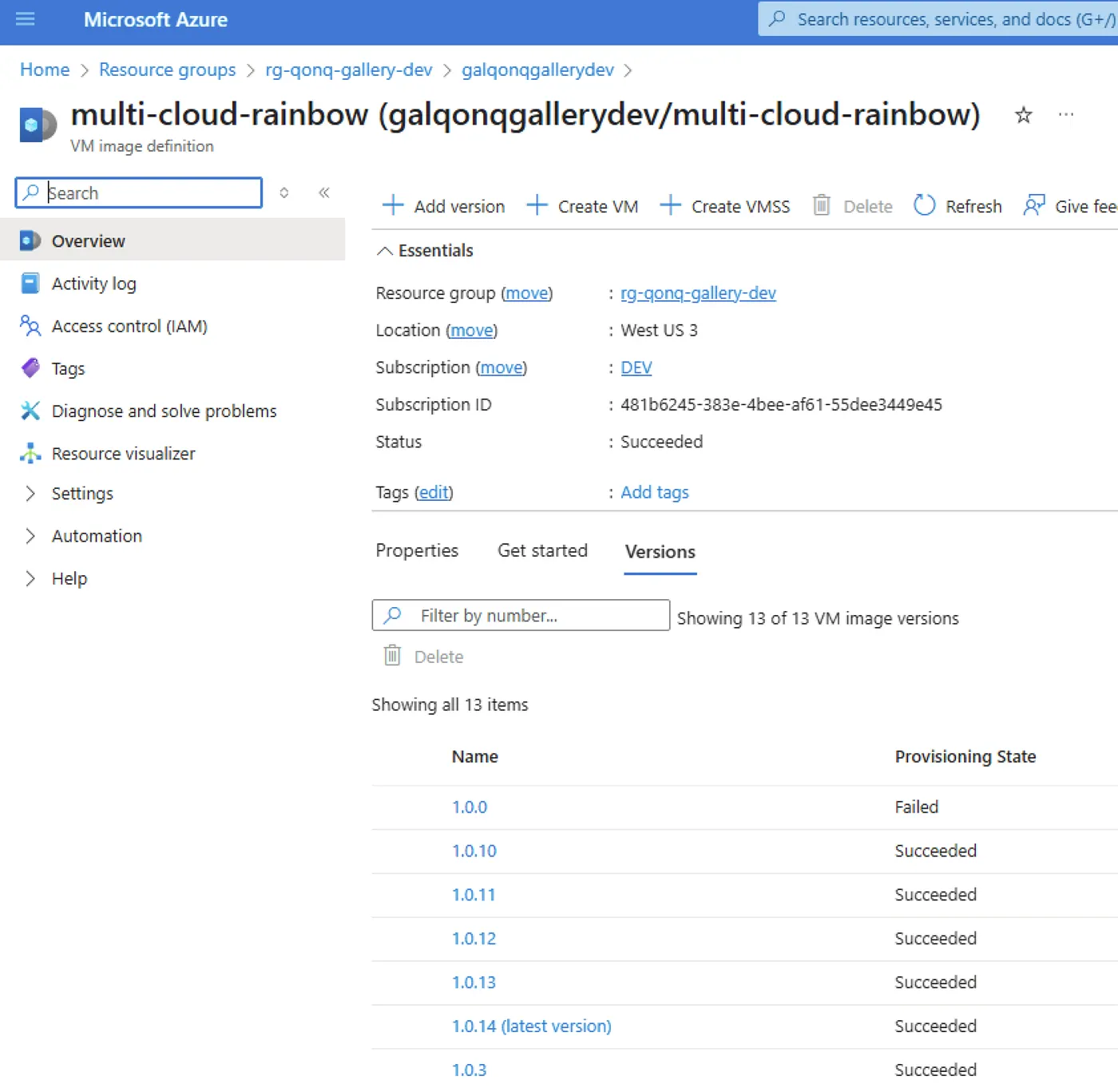
Task: Sort by Provisioning State column header
Action: click(x=965, y=756)
